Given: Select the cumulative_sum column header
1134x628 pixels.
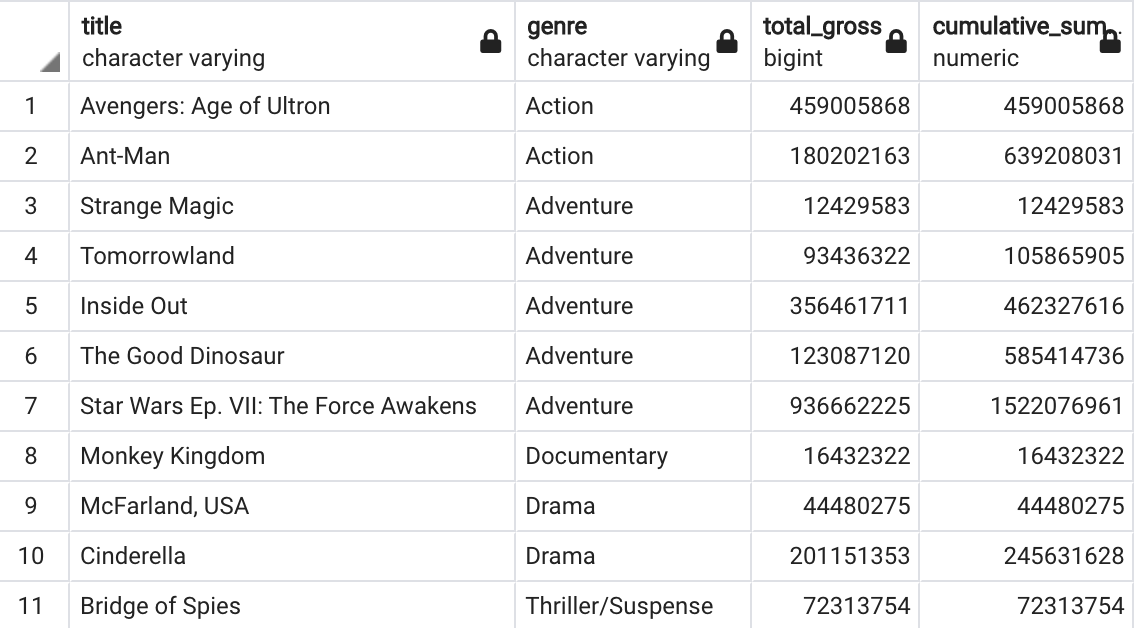Looking at the screenshot, I should pyautogui.click(x=1010, y=42).
